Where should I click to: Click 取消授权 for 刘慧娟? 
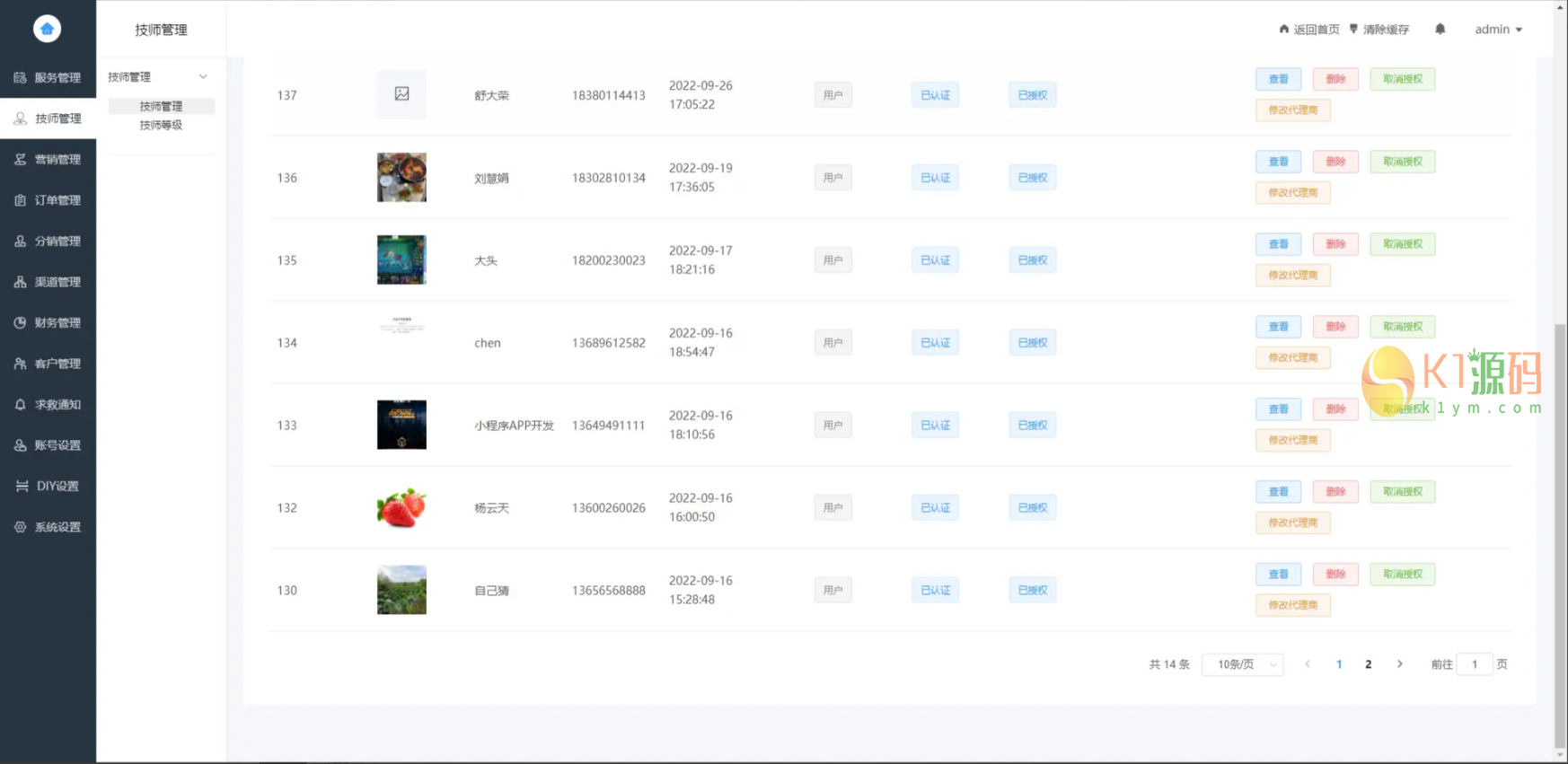pyautogui.click(x=1403, y=162)
